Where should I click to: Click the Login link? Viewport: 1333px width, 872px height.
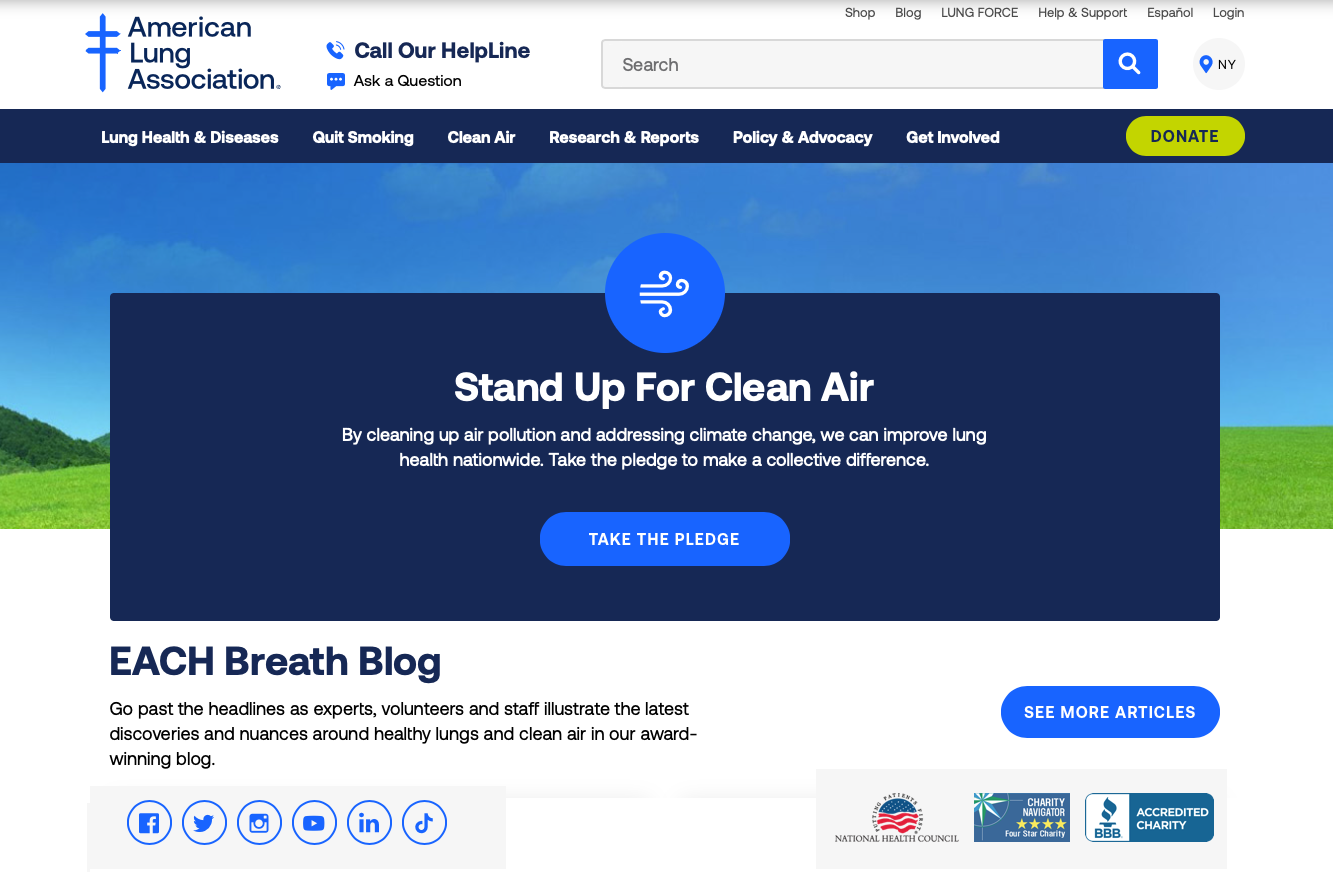click(x=1229, y=13)
